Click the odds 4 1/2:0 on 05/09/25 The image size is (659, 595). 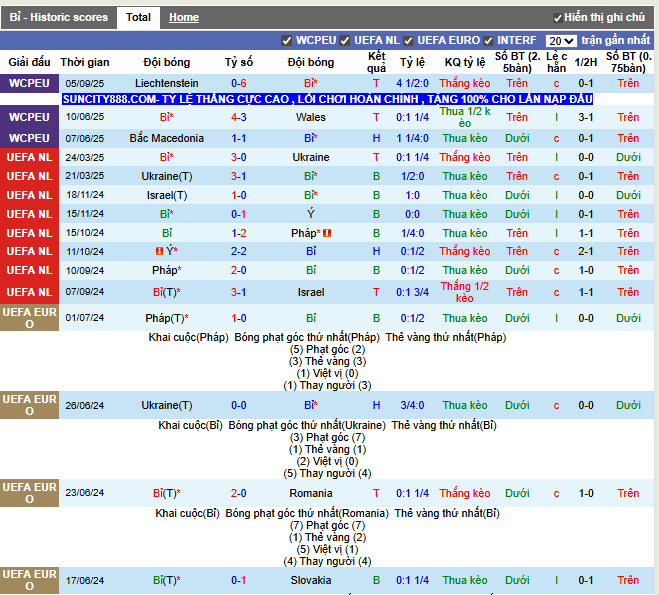412,83
